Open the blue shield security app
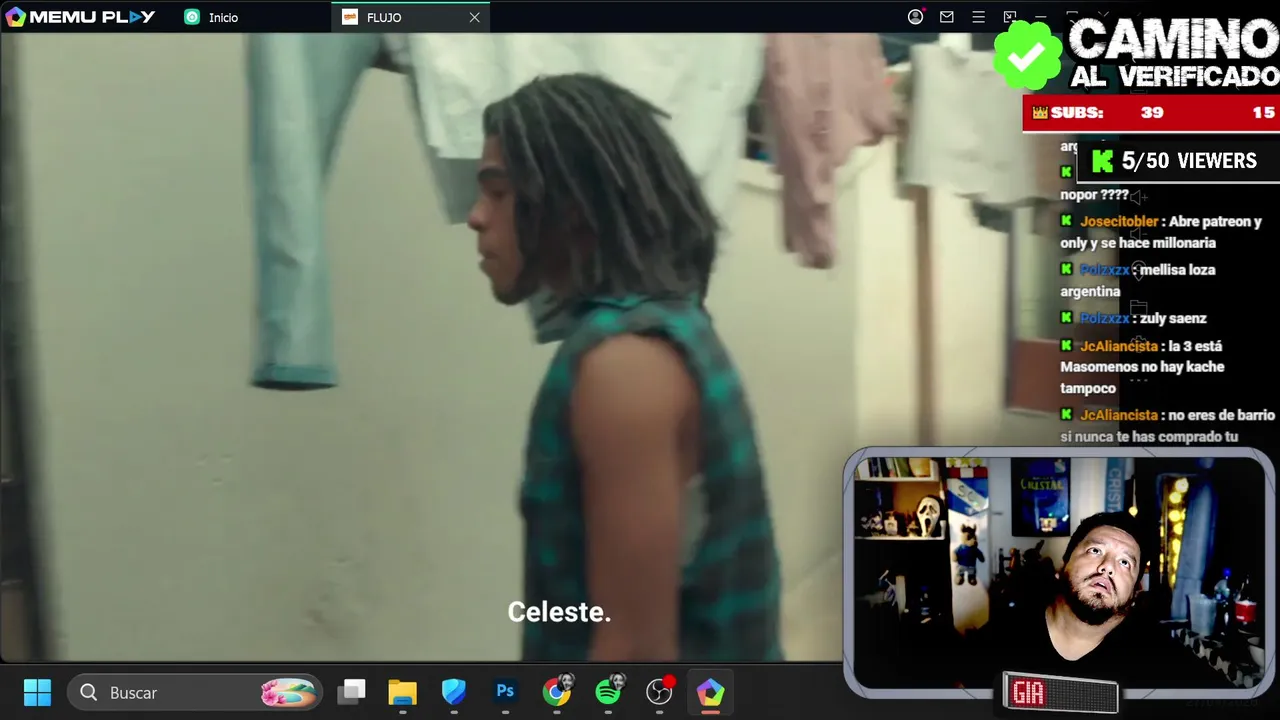Screen dimensions: 1280x720 tap(454, 692)
